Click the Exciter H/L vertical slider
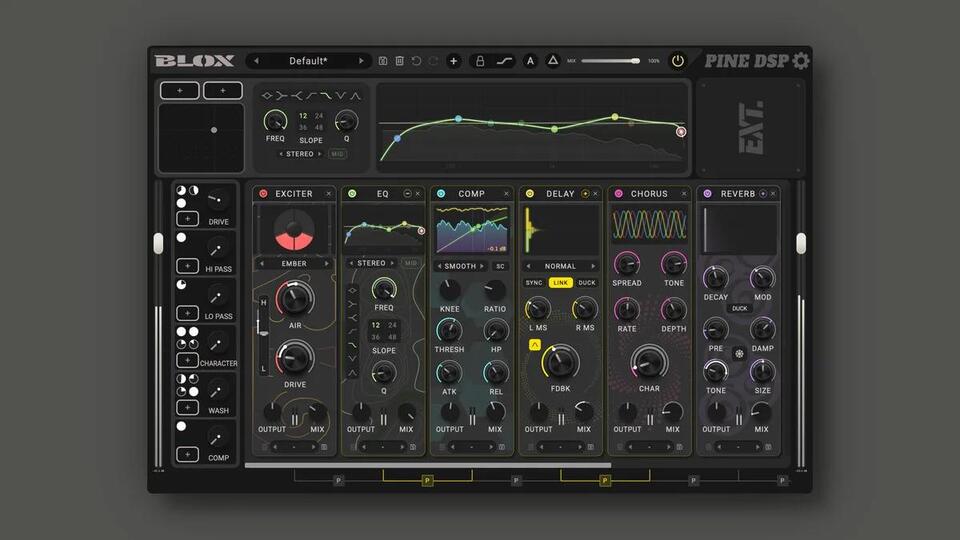Image resolution: width=960 pixels, height=540 pixels. pyautogui.click(x=263, y=336)
